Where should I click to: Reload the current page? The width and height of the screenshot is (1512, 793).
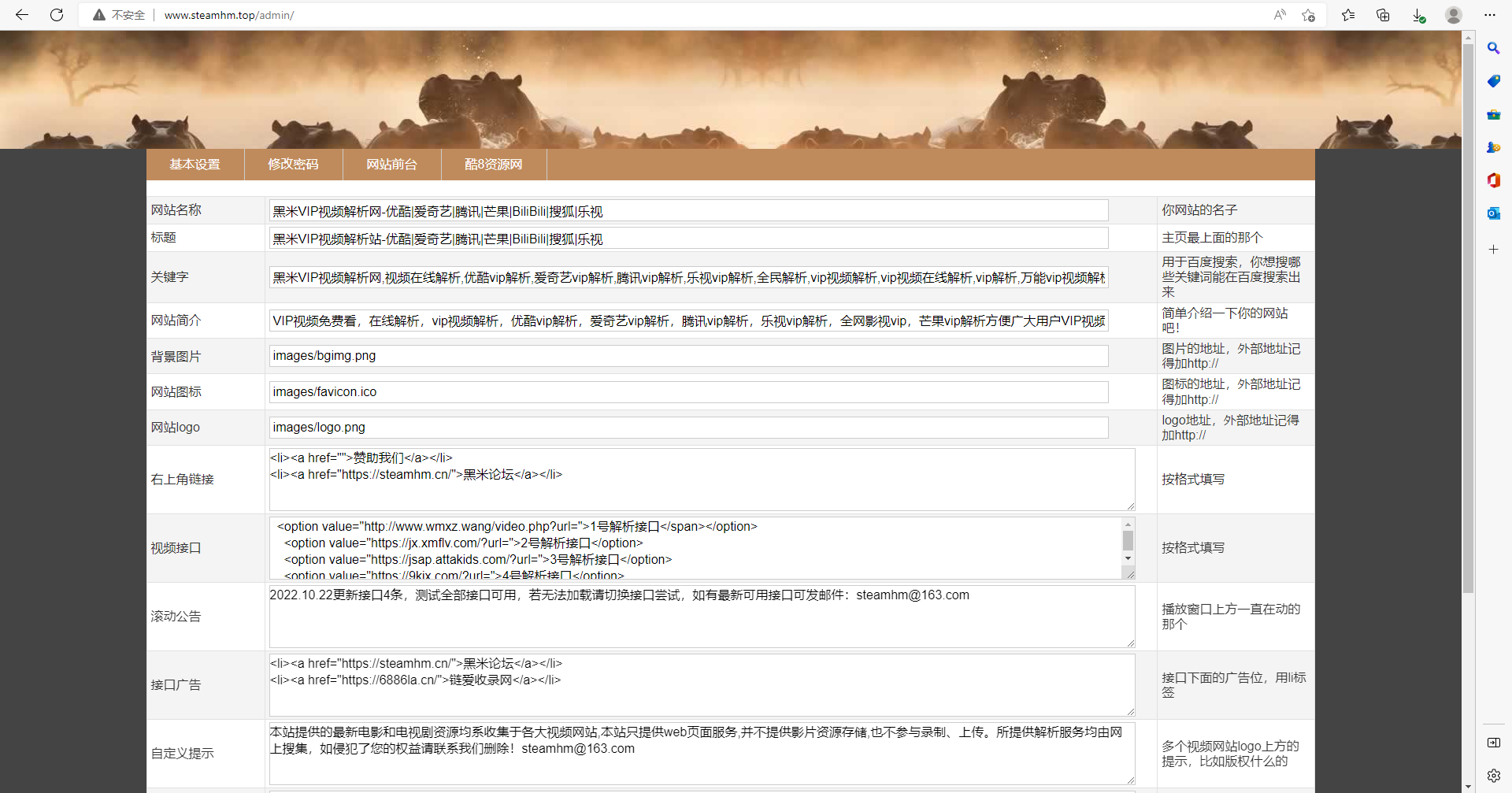click(x=57, y=15)
